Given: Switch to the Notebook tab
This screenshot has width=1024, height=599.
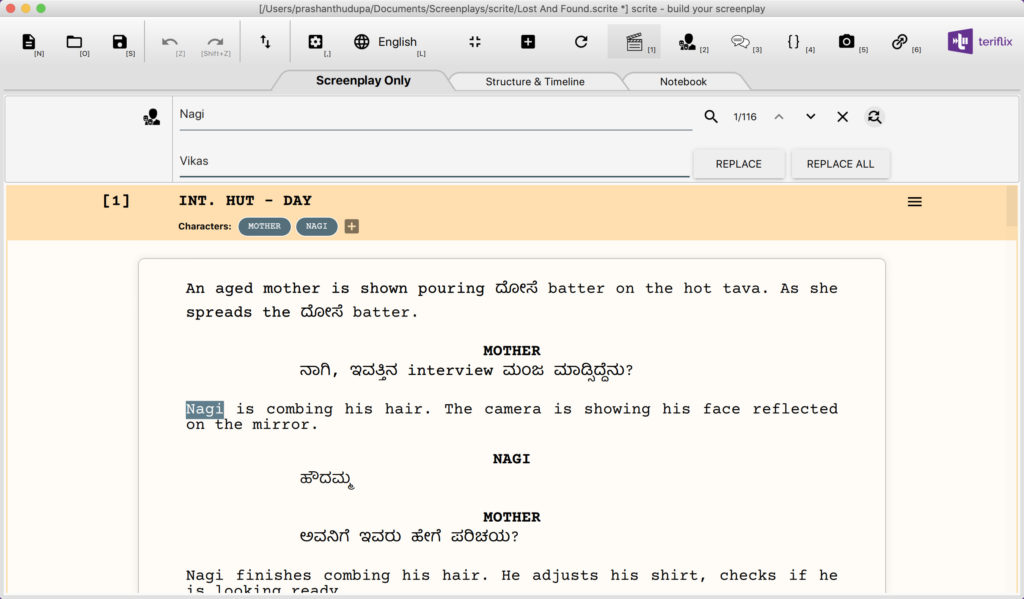Looking at the screenshot, I should [x=683, y=81].
